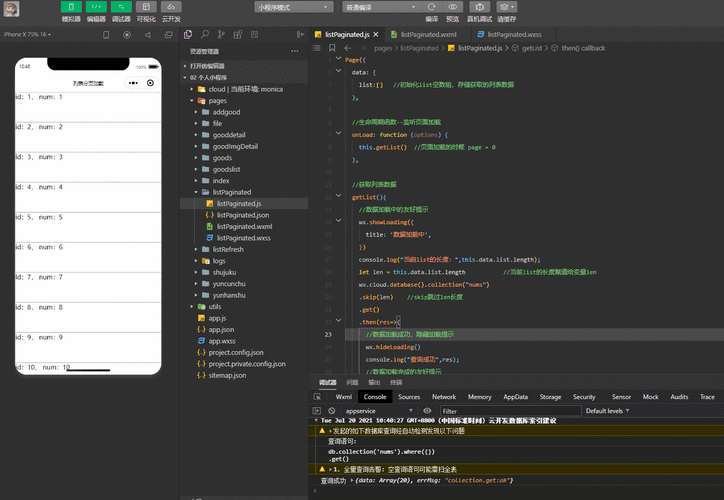The height and width of the screenshot is (500, 724).
Task: Switch to the Network tab
Action: (x=444, y=397)
